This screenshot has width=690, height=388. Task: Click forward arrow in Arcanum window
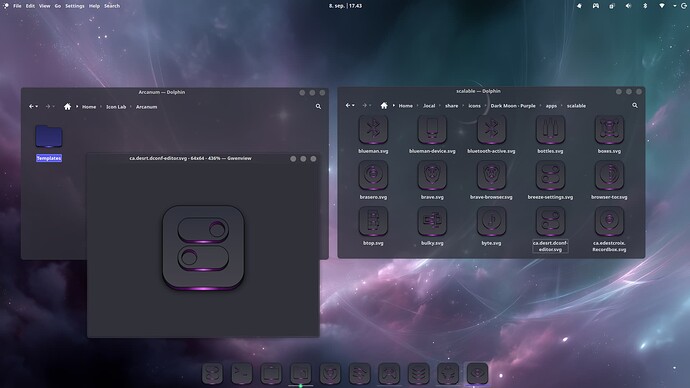pos(48,106)
